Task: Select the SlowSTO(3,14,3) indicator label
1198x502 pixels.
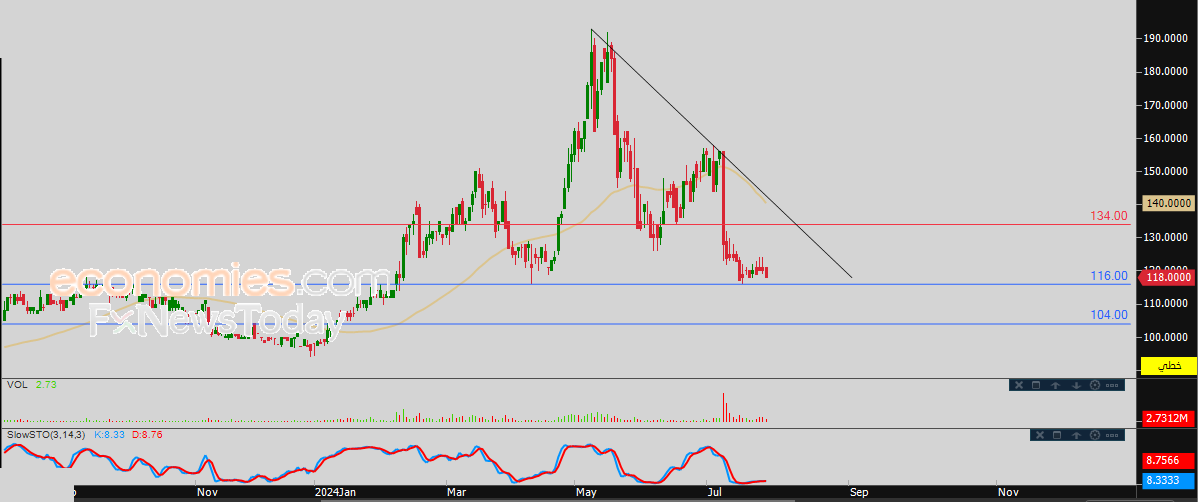Action: coord(48,435)
